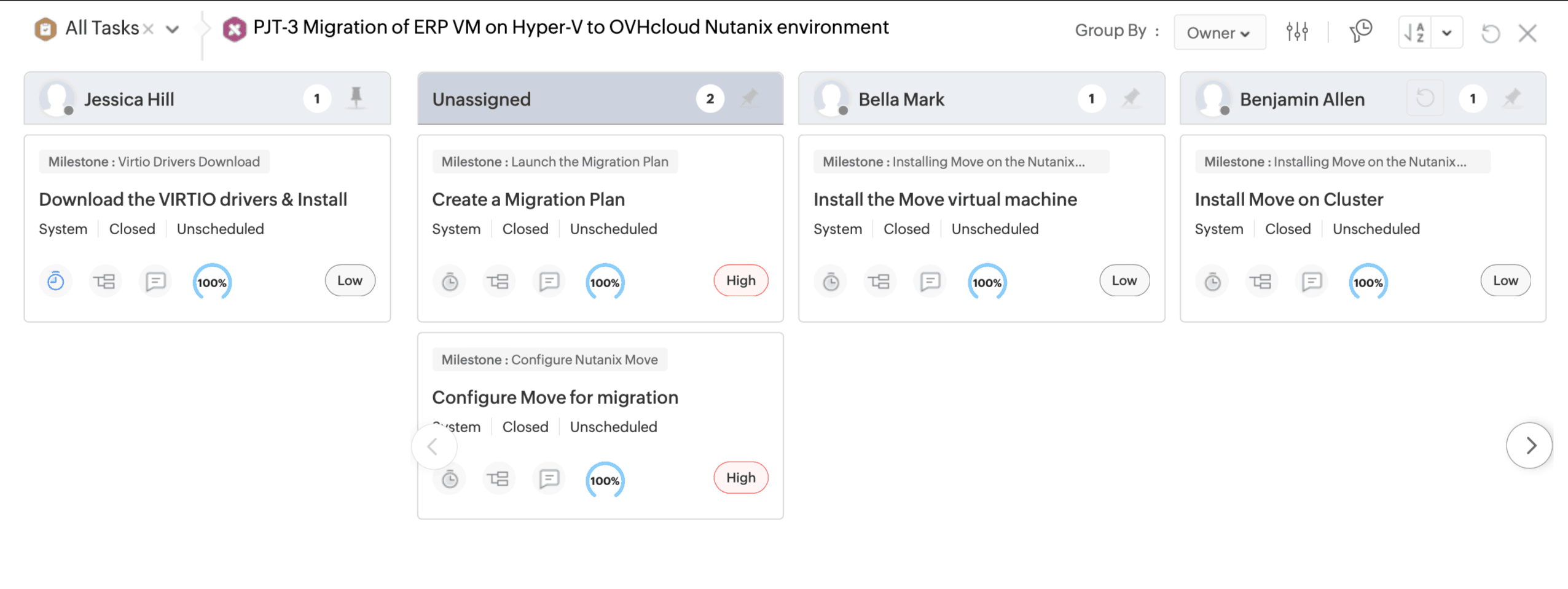Unpin the Jessica Hill column
Screen dimensions: 1568x589
tap(356, 98)
